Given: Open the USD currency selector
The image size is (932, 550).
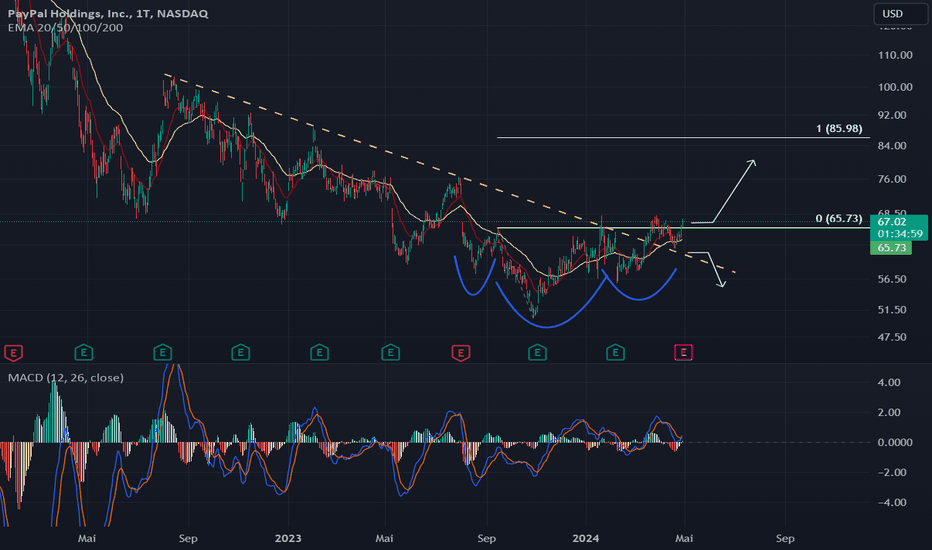Looking at the screenshot, I should point(900,14).
